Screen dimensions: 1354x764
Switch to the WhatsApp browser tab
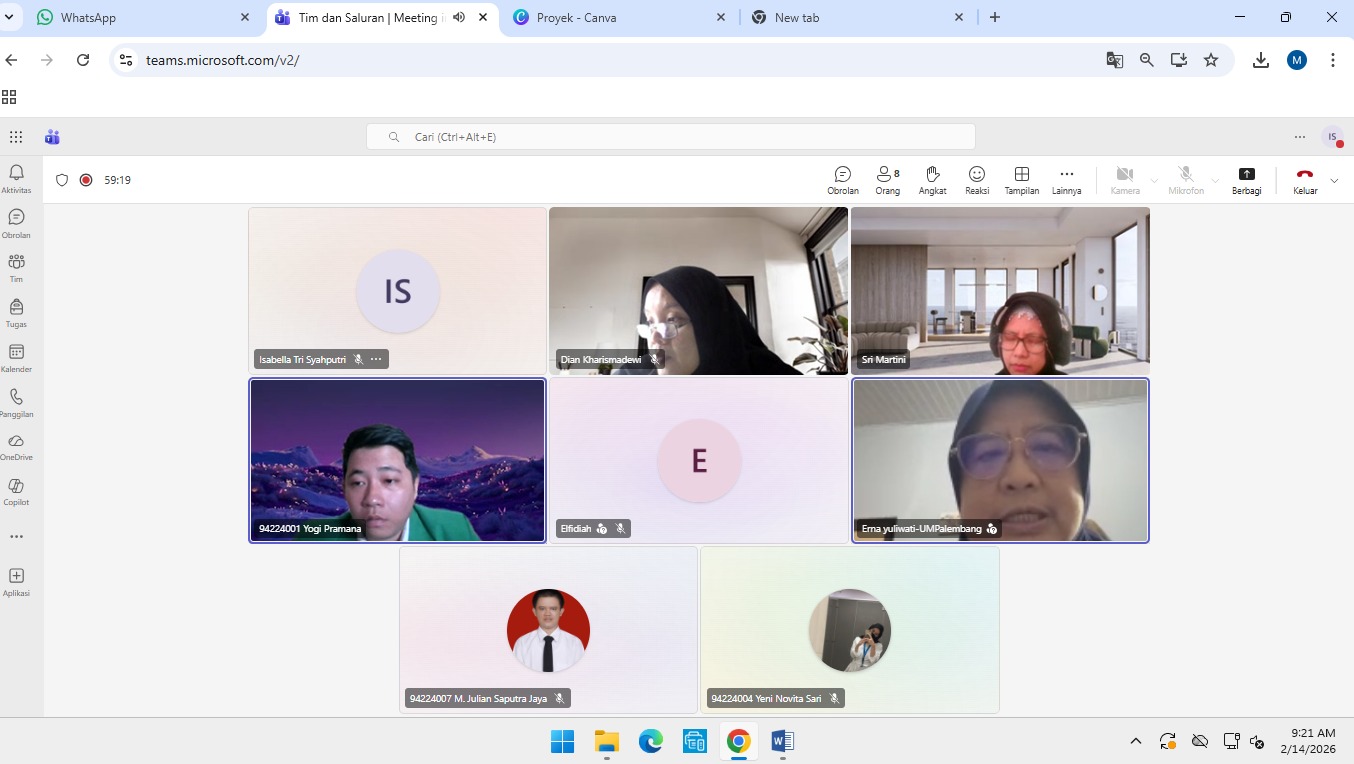coord(140,18)
